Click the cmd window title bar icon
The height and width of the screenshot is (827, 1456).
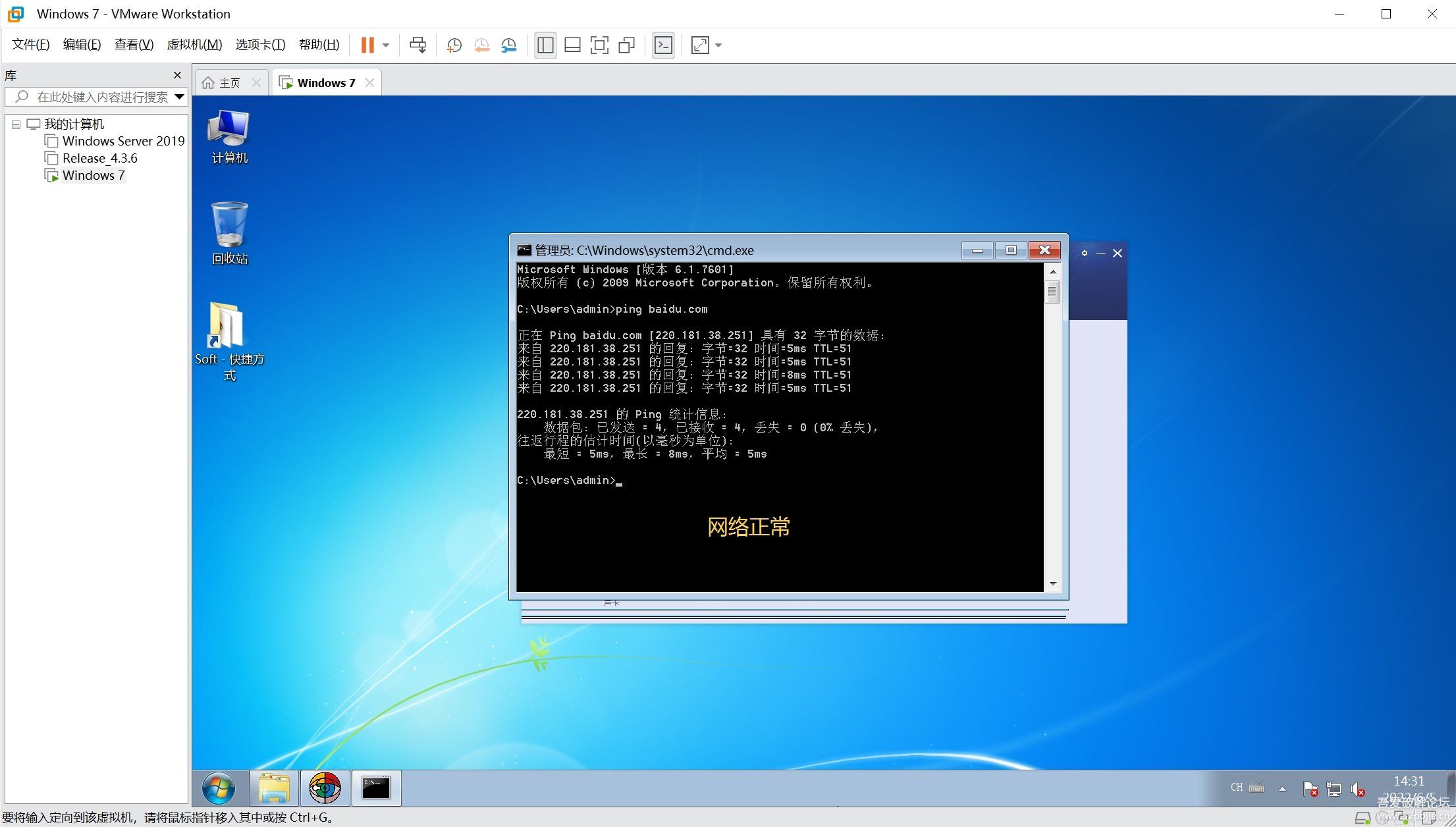click(524, 250)
